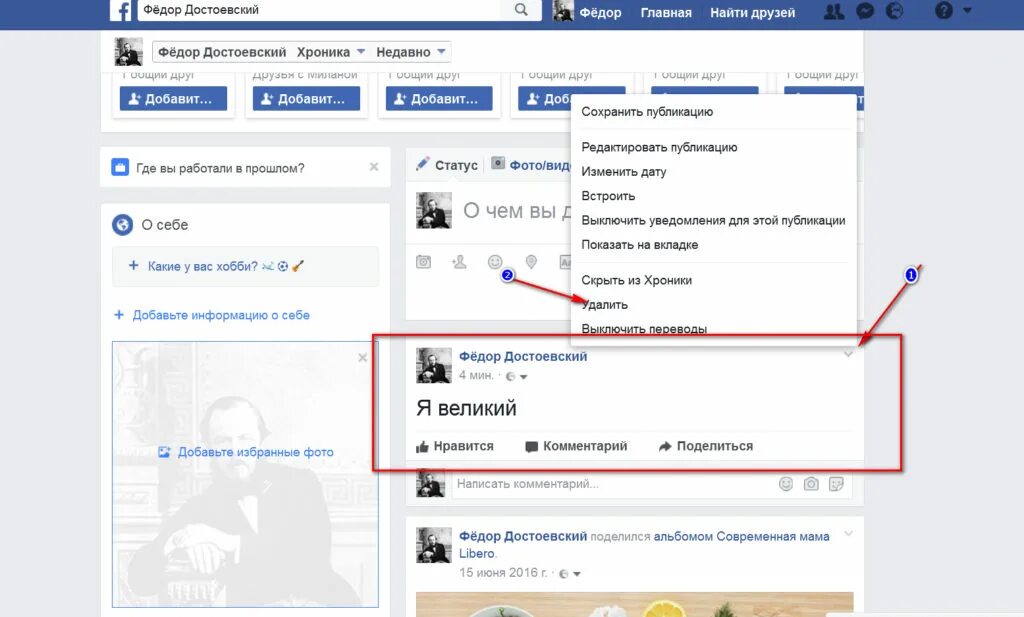This screenshot has width=1024, height=617.
Task: Click Где вы работали в прошлом? prompt
Action: pos(220,168)
